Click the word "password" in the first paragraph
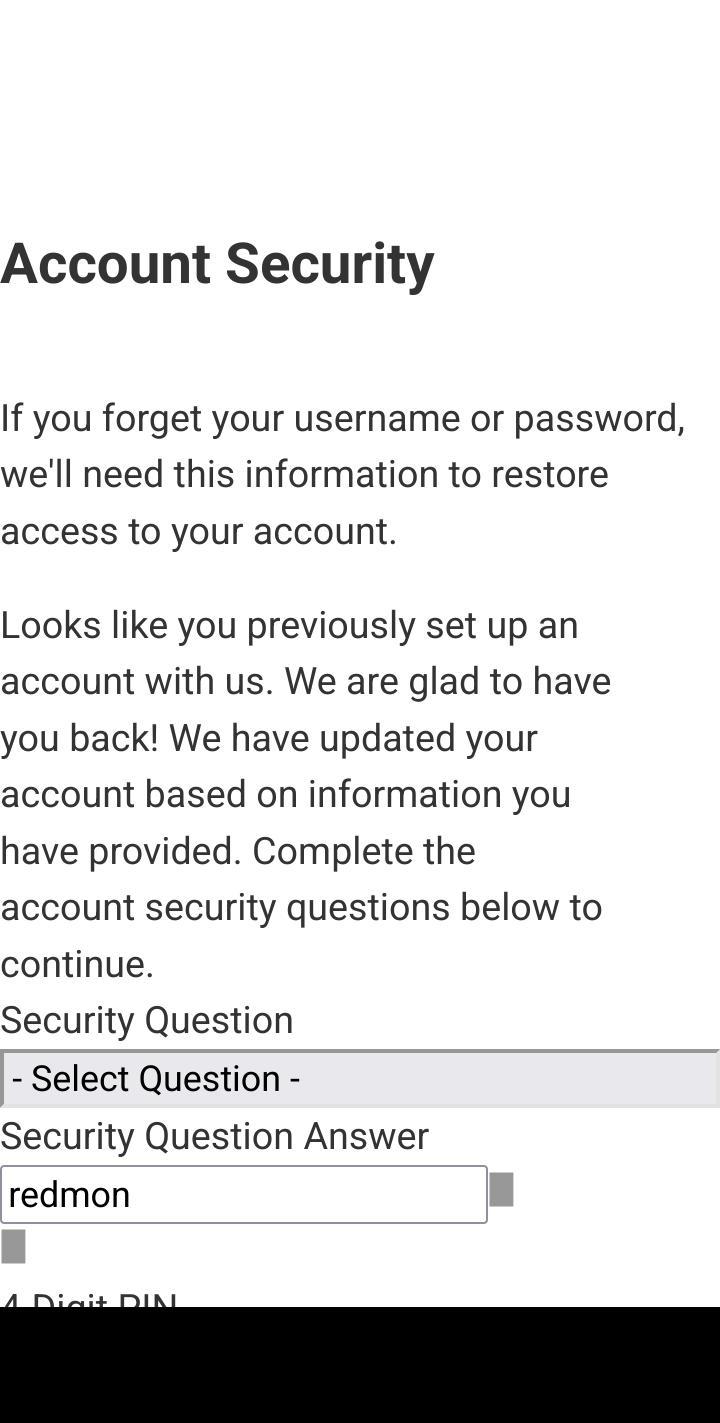Screen dimensions: 720x1423 [x=598, y=418]
